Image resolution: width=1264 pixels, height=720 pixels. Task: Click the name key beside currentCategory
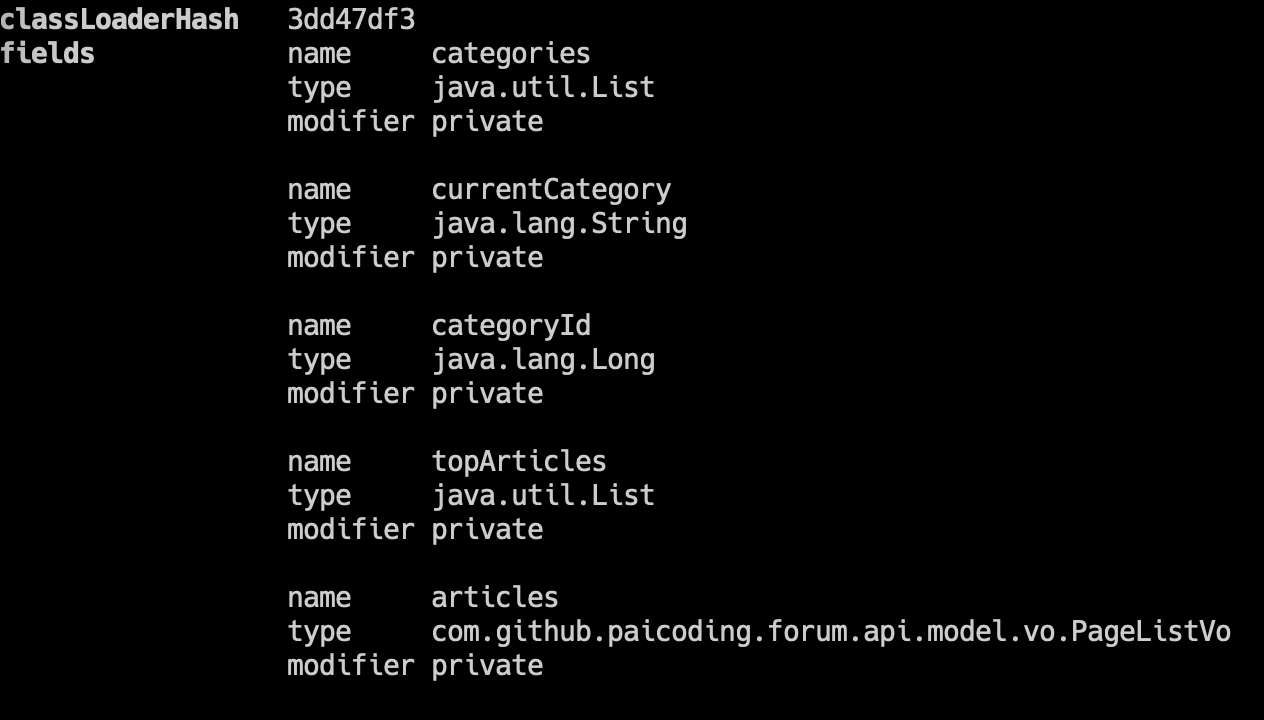pos(319,190)
